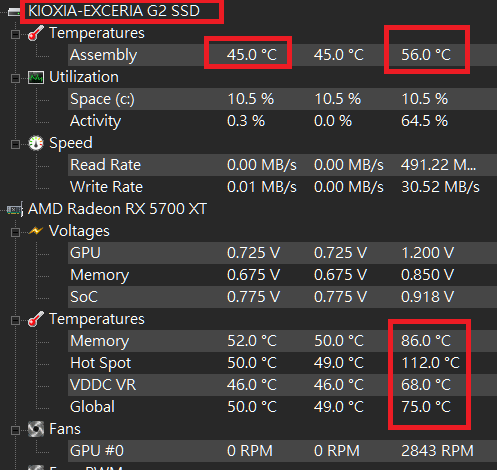Click the Voltages lightning bolt icon
This screenshot has height=470, width=497.
click(x=36, y=231)
